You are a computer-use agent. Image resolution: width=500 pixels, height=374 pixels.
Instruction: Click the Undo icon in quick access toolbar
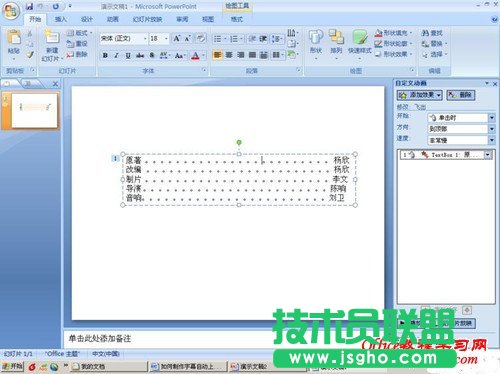pos(41,6)
